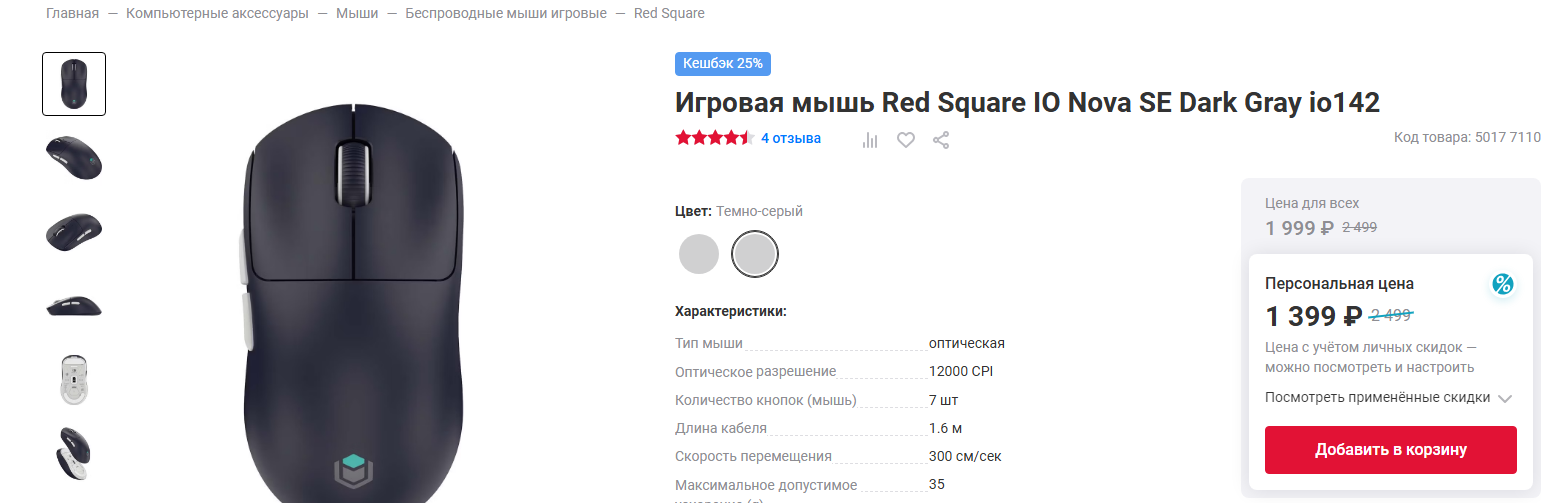Select sixth thumbnail, two mice view

(74, 454)
